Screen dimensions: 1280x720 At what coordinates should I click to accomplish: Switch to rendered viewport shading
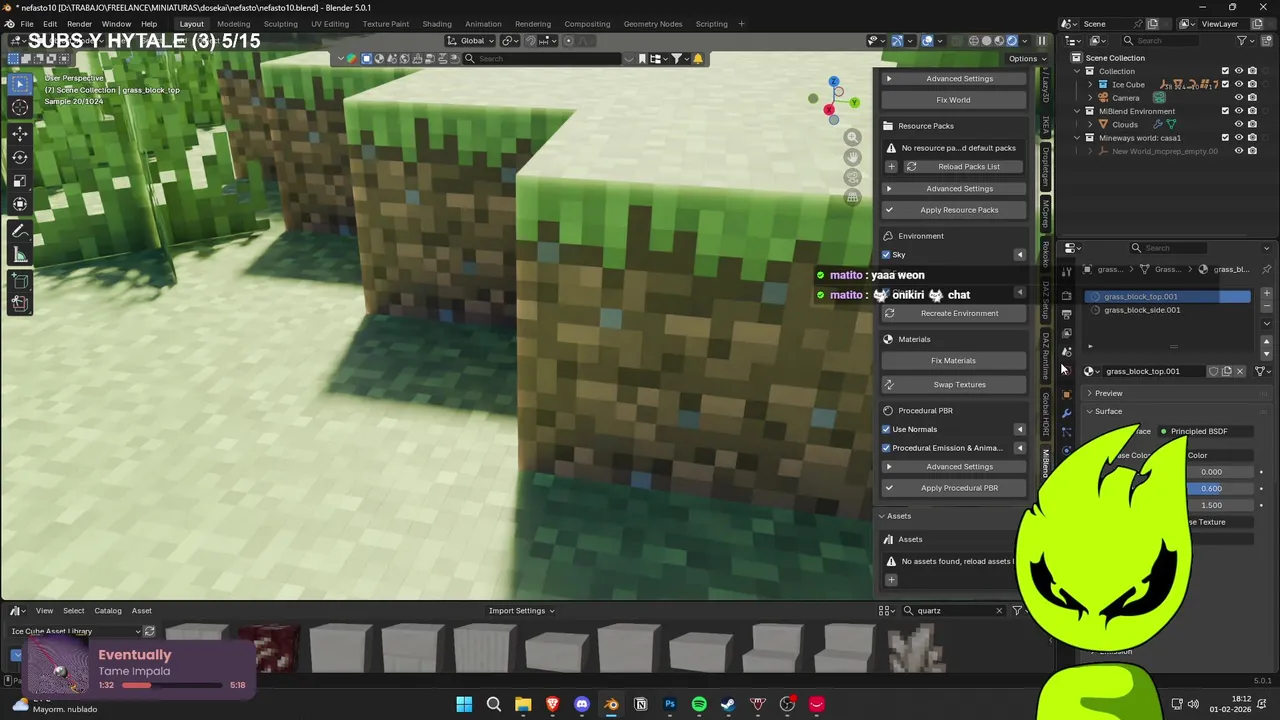pos(1012,41)
